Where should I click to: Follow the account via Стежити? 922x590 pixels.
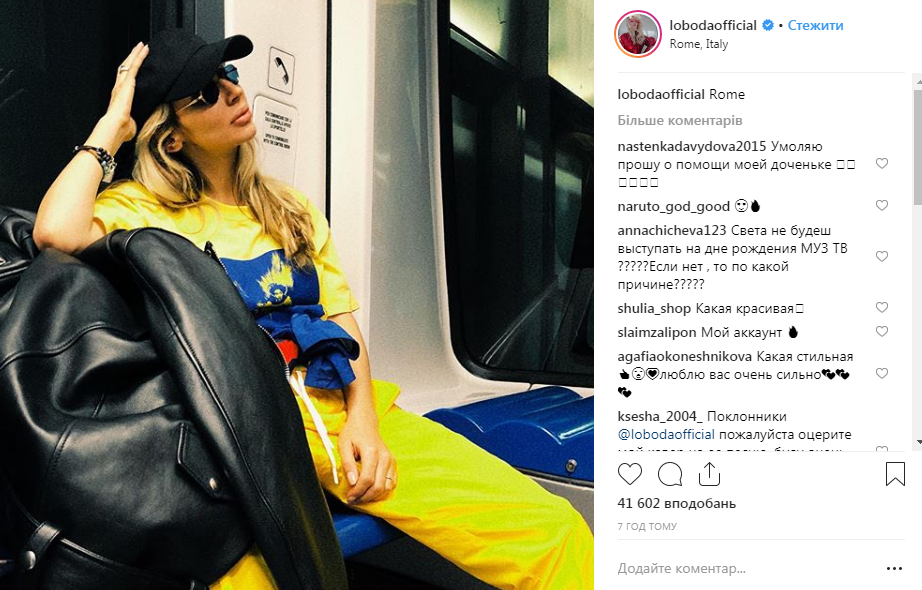pyautogui.click(x=815, y=25)
